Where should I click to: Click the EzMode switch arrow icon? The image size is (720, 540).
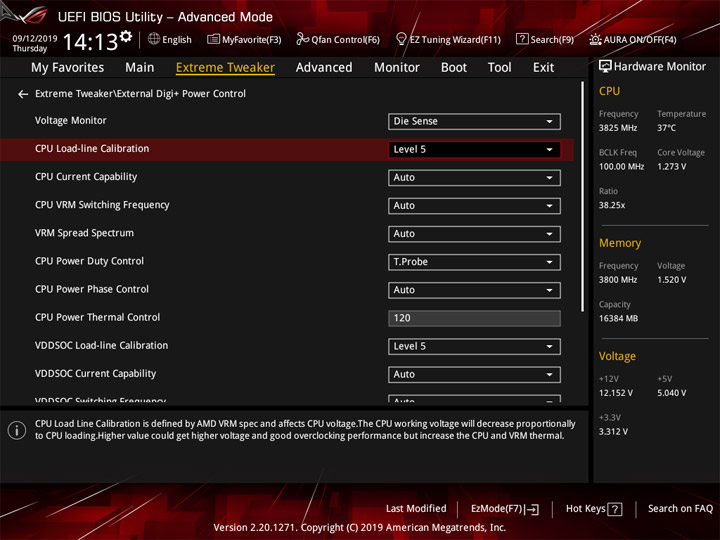click(x=532, y=509)
